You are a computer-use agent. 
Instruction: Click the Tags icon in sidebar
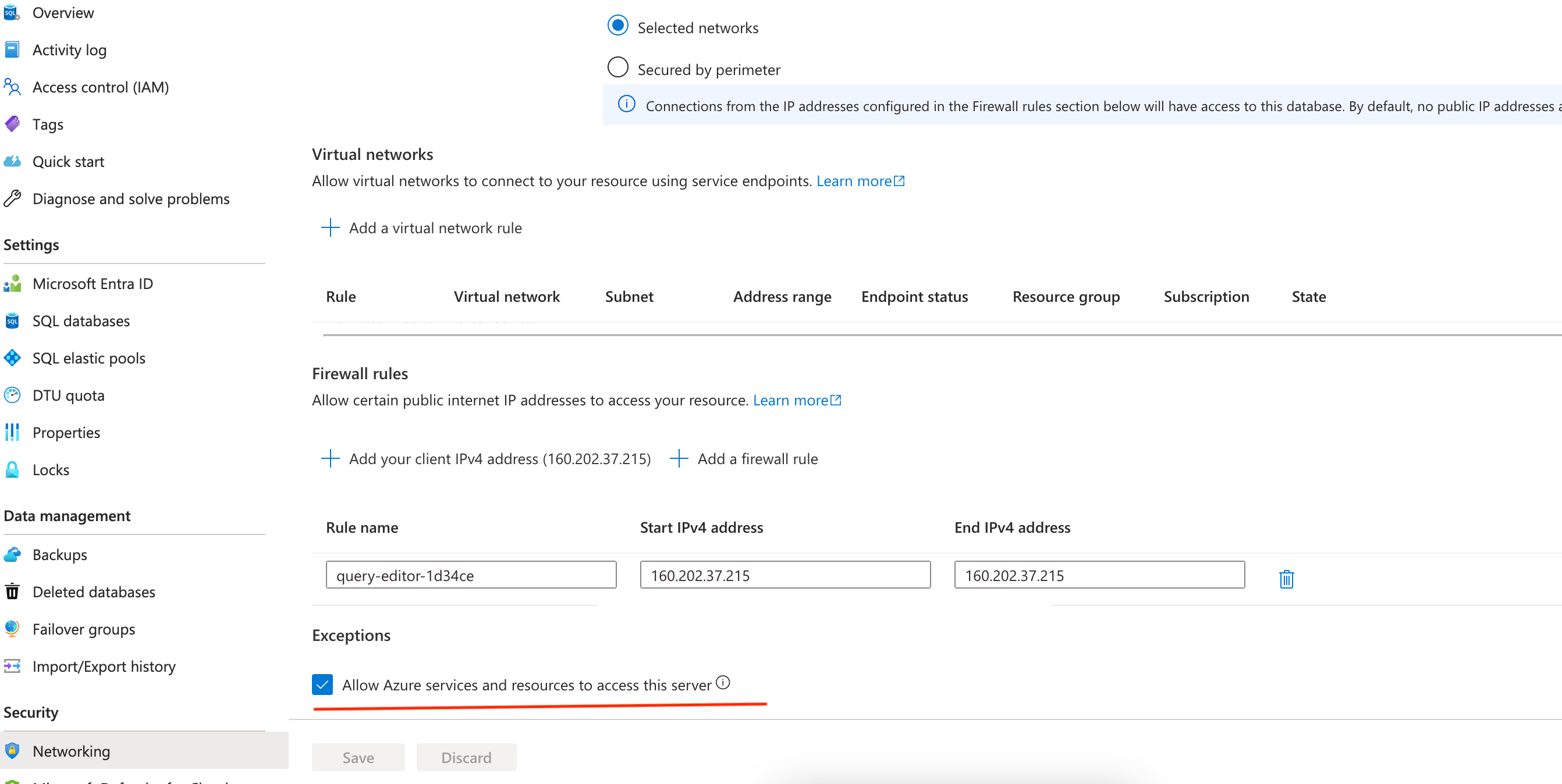12,124
